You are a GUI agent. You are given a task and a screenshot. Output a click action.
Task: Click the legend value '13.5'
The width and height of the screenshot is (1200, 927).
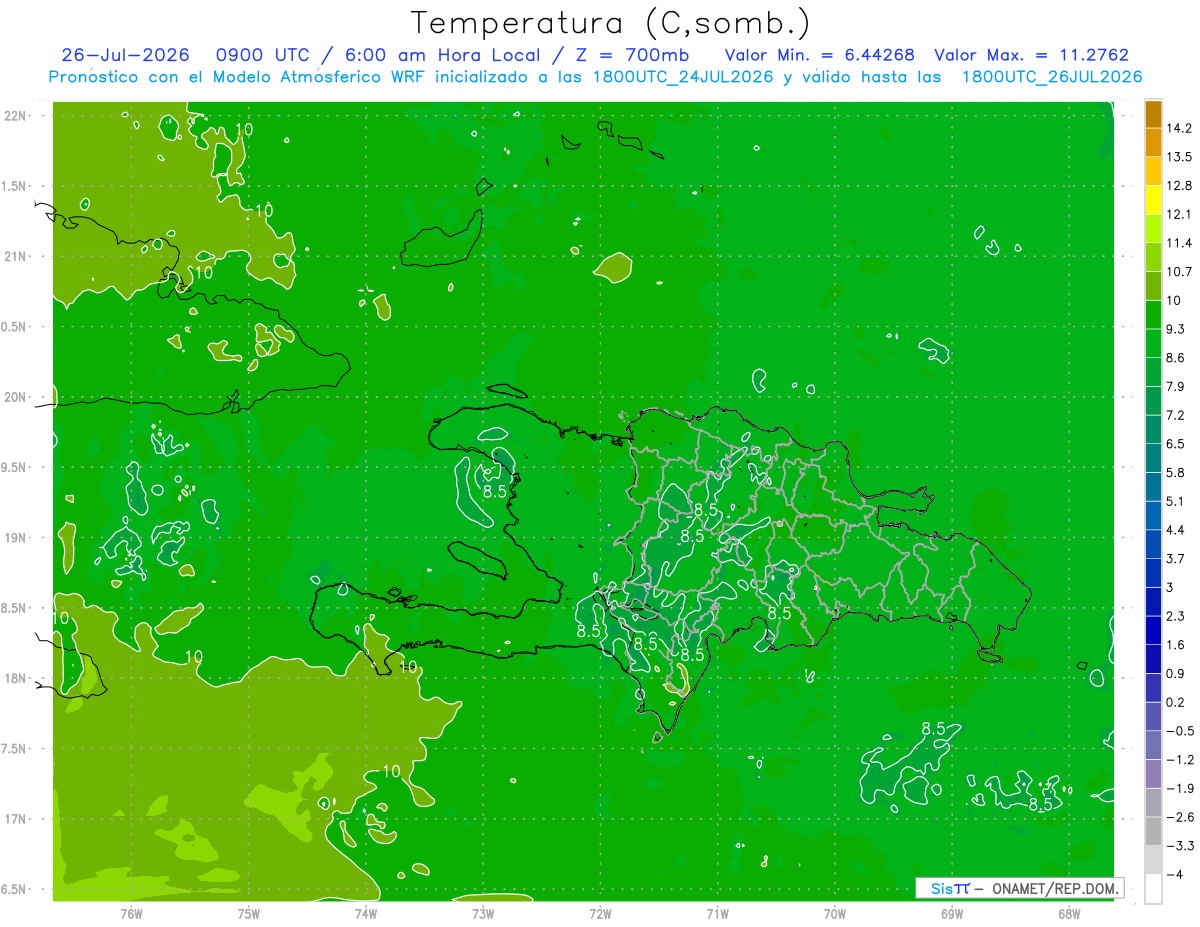(x=1181, y=157)
